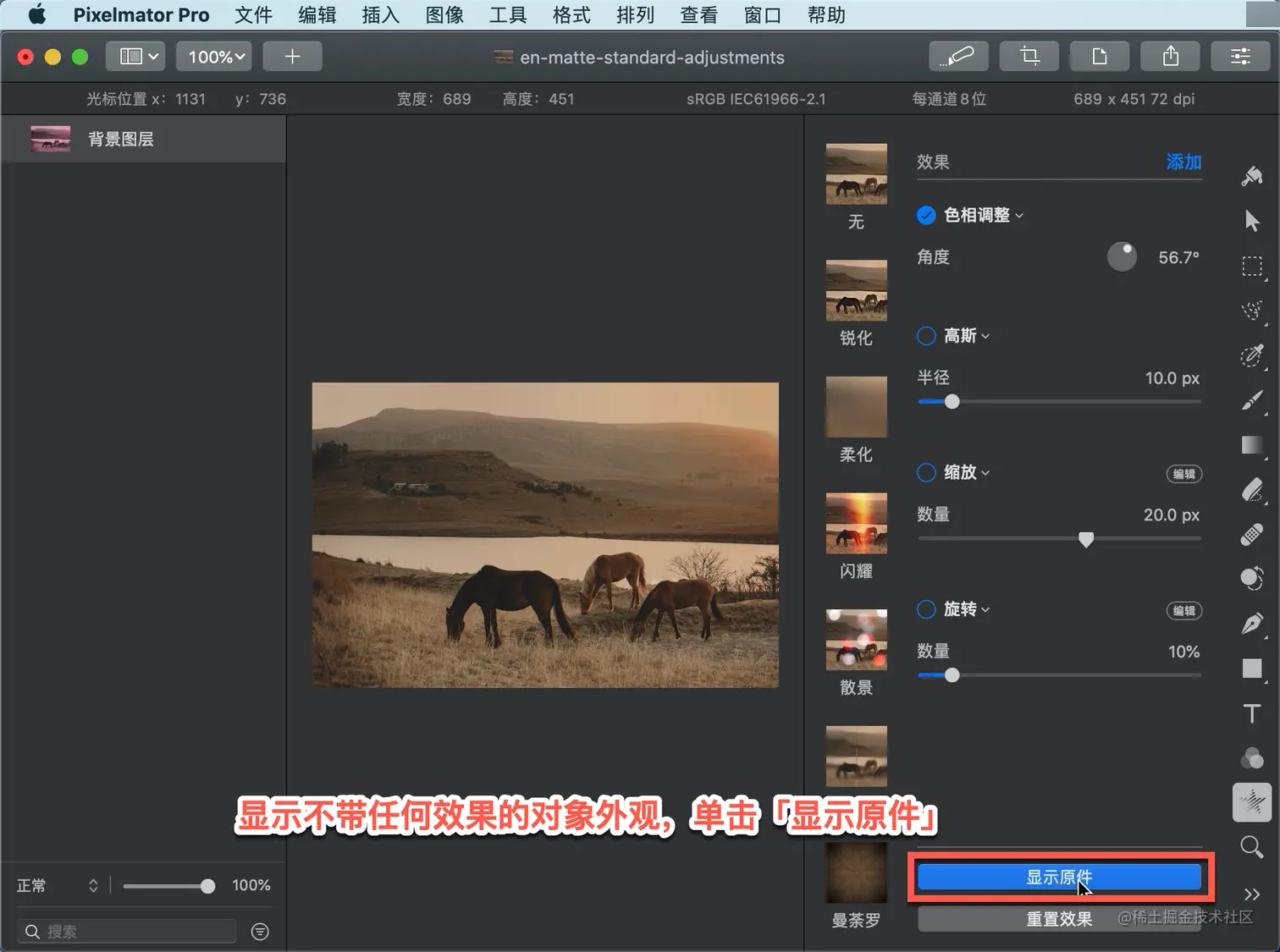1280x952 pixels.
Task: Select the Pen tool
Action: pyautogui.click(x=1252, y=624)
